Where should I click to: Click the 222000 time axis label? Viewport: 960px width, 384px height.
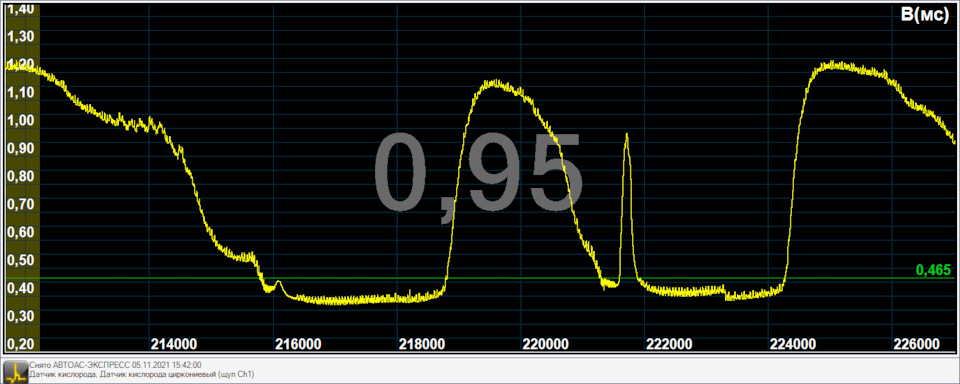point(670,344)
